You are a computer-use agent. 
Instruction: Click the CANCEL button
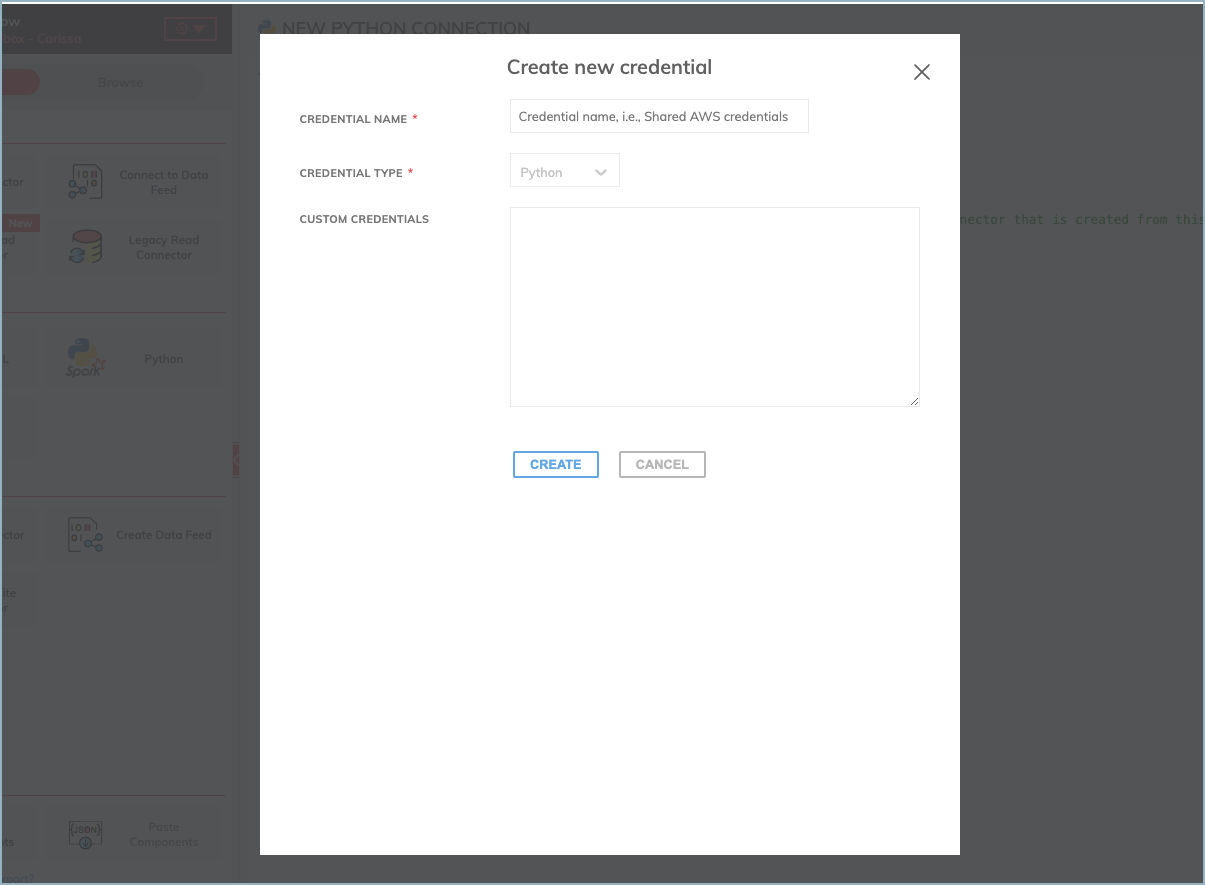click(662, 464)
